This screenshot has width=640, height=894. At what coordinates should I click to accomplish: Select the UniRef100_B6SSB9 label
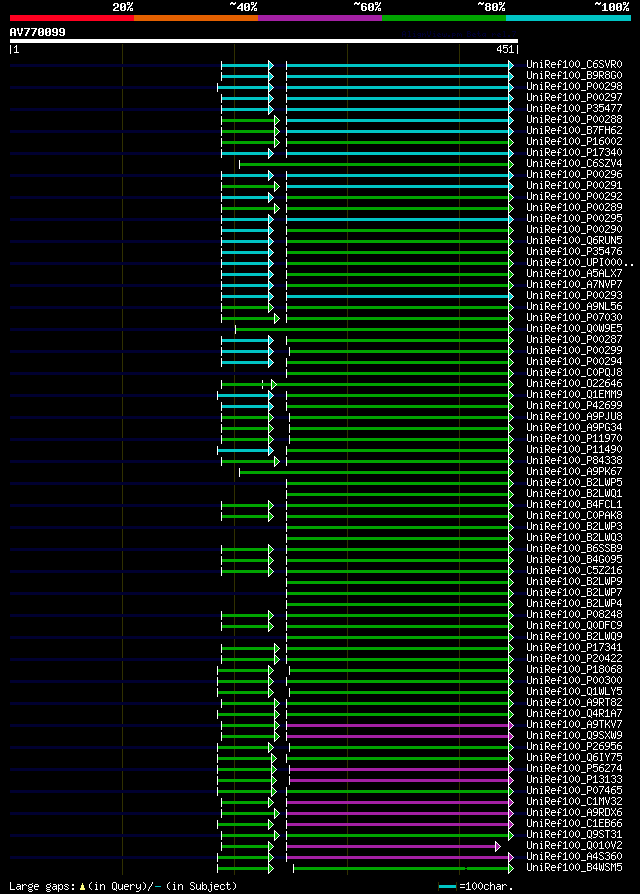574,548
